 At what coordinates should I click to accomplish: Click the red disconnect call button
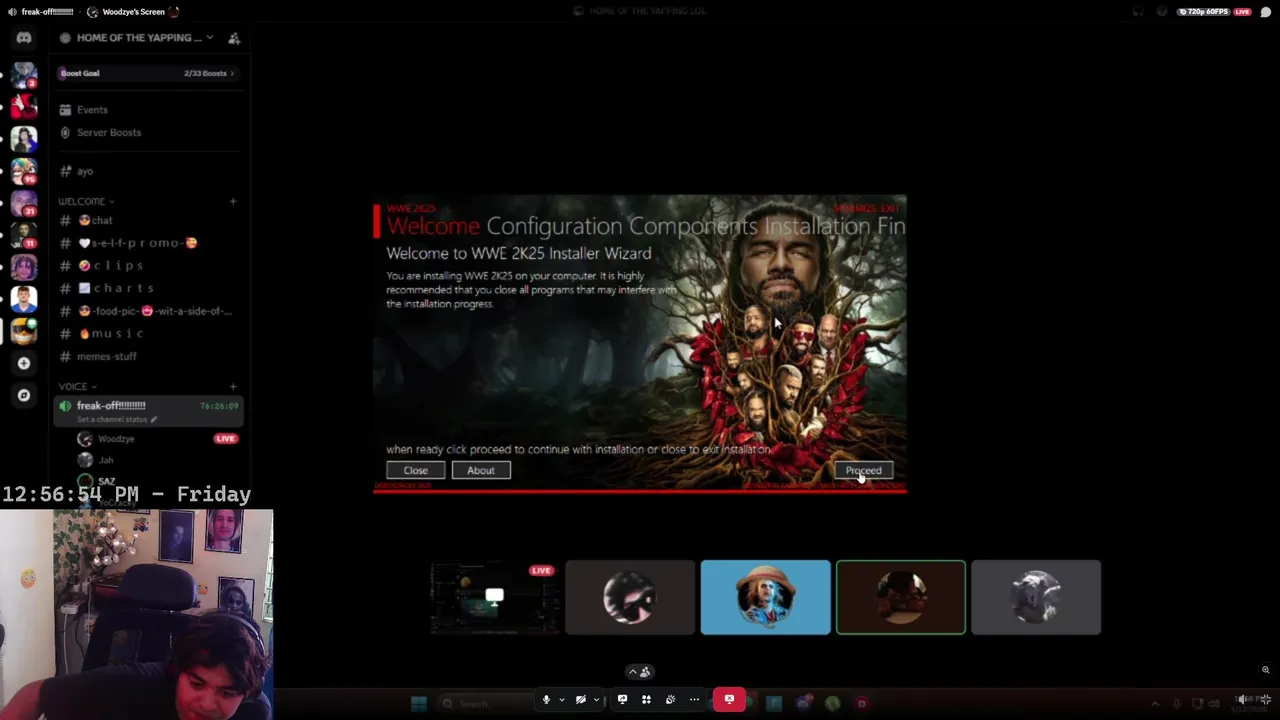(729, 699)
